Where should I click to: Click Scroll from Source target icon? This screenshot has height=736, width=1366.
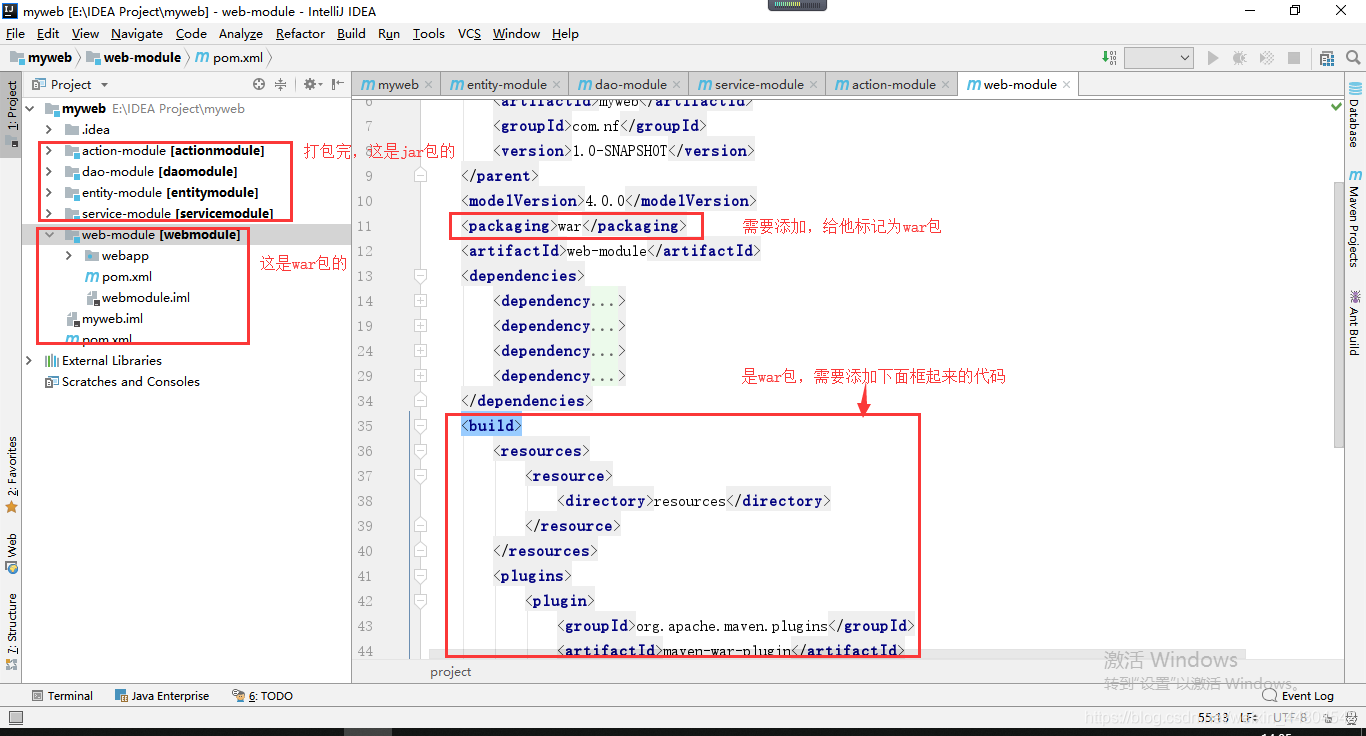pos(259,85)
